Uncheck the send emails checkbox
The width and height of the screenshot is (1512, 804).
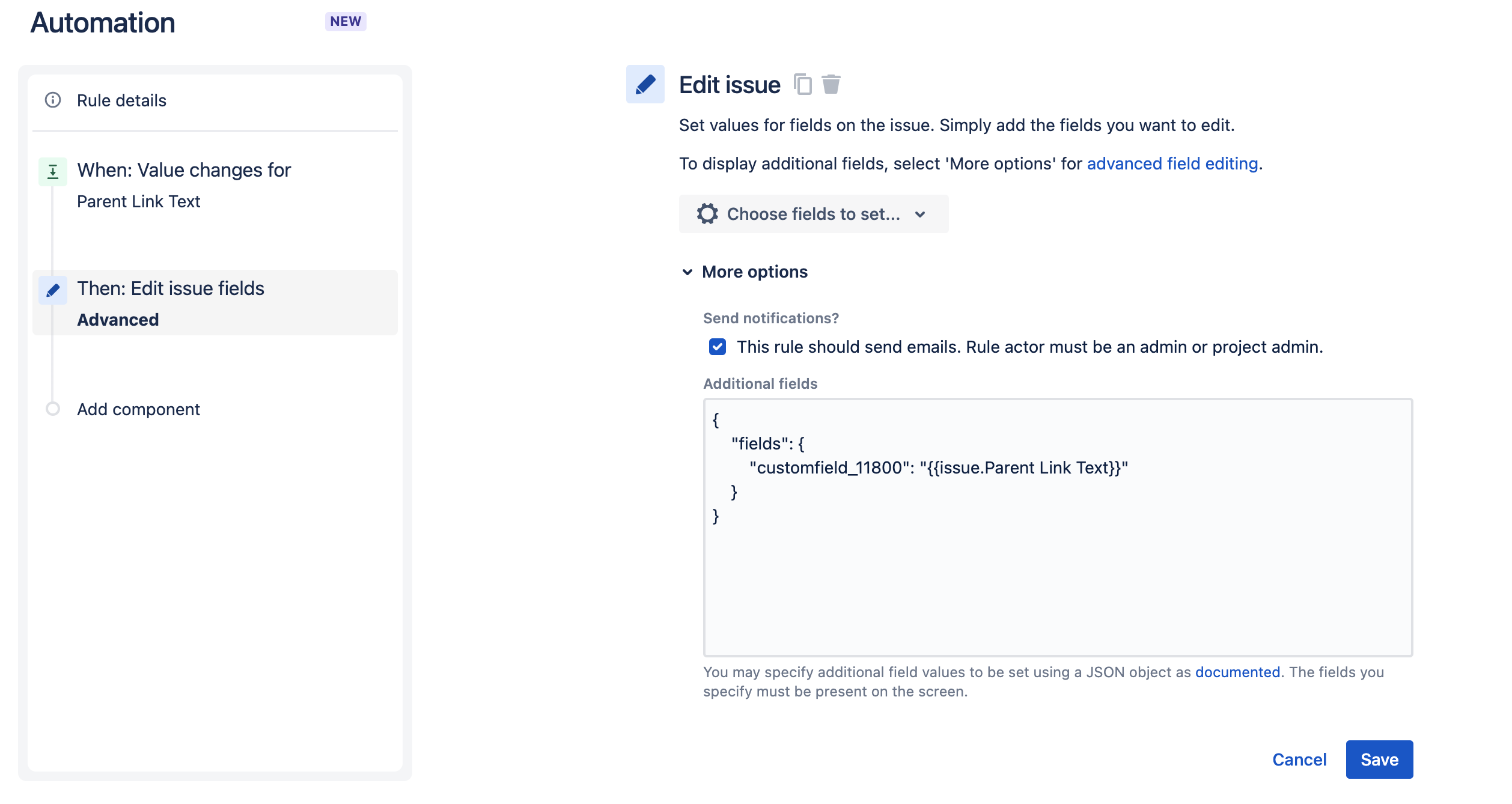[718, 347]
